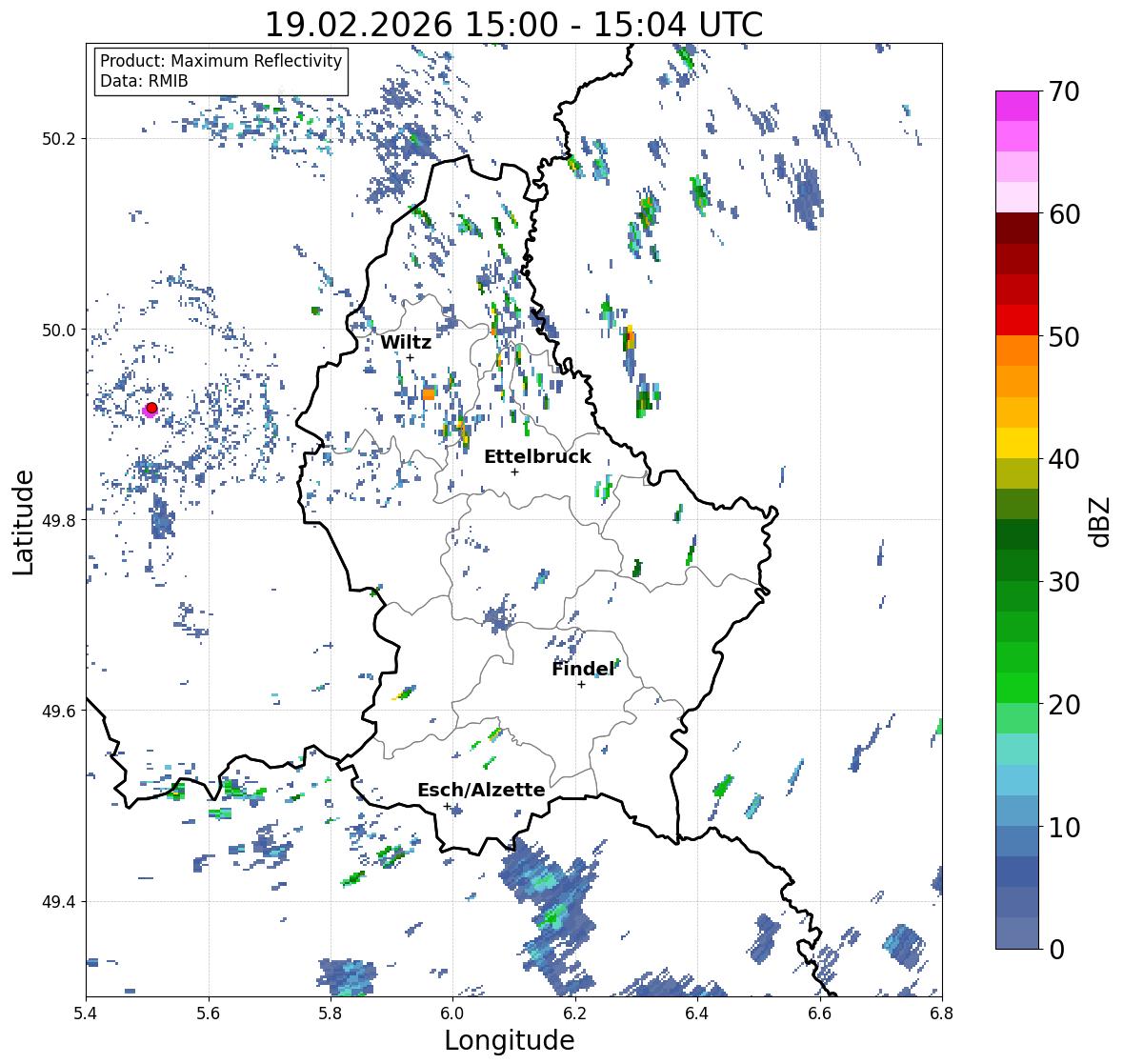Click the plus marker below Wiltz label

410,358
